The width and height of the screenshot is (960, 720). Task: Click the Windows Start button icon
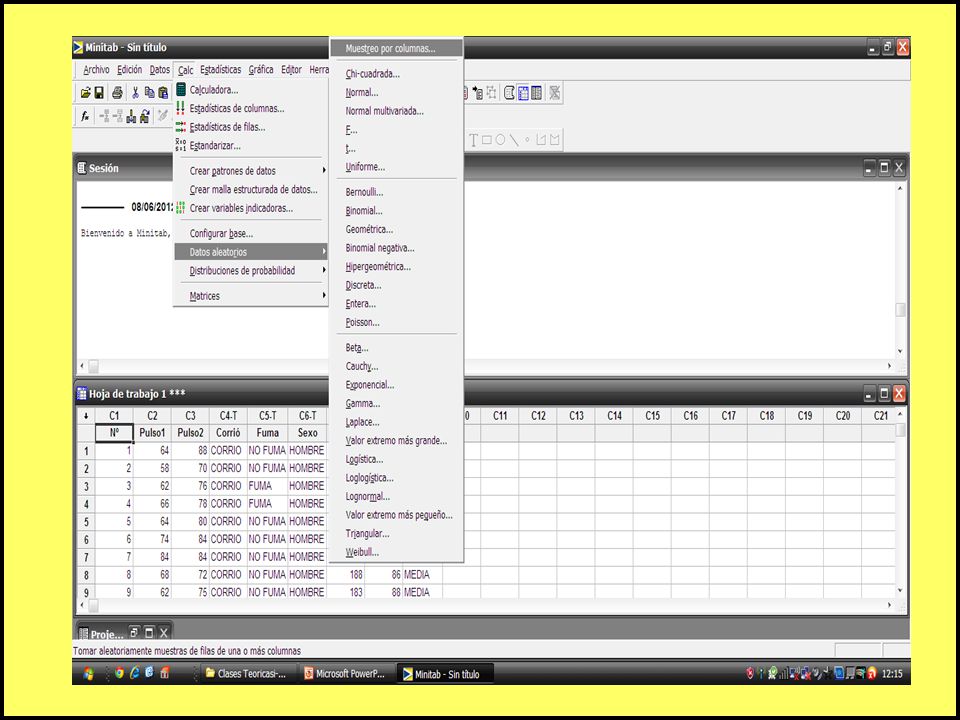point(88,673)
